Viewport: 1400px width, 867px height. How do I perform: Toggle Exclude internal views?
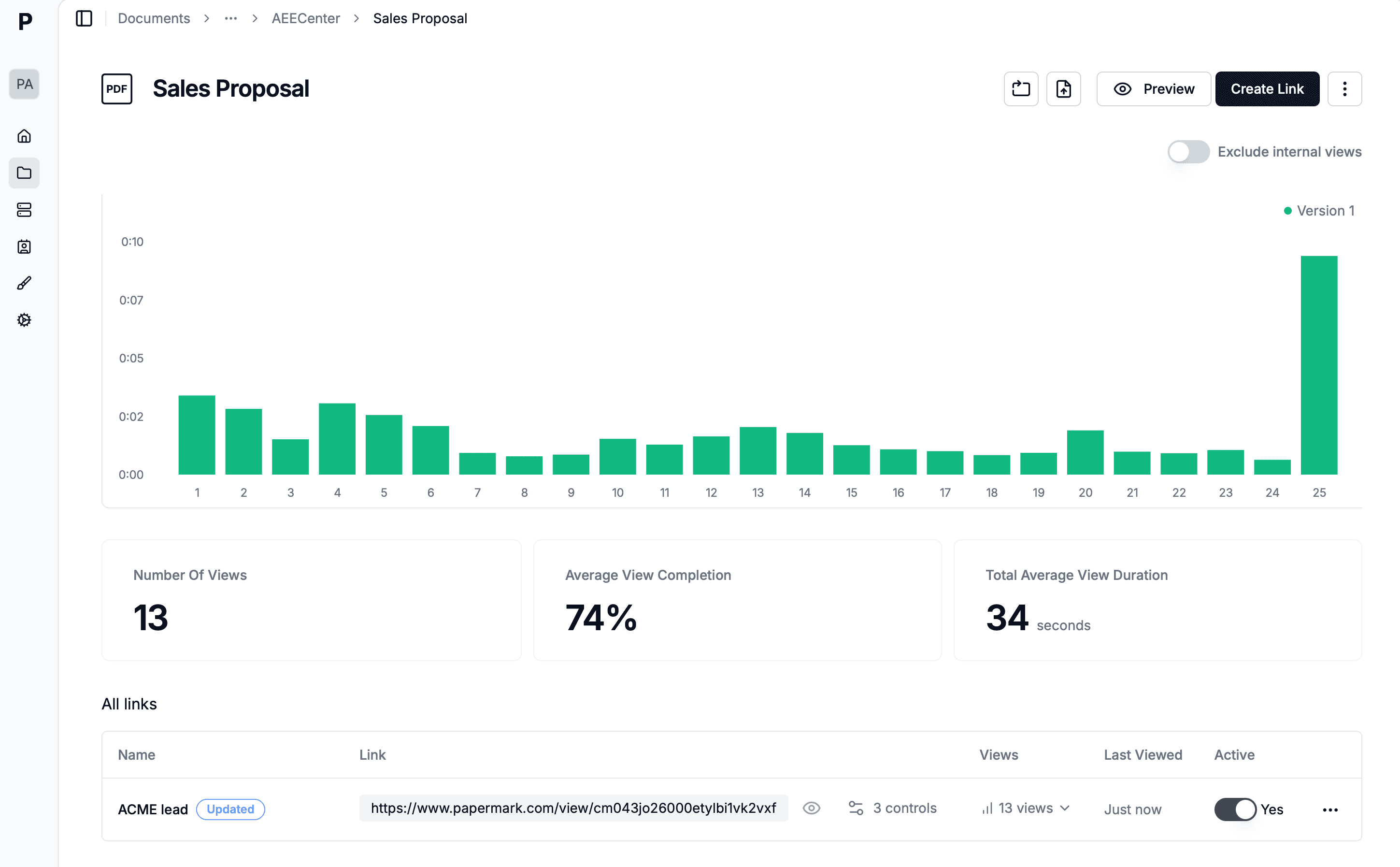[1188, 151]
